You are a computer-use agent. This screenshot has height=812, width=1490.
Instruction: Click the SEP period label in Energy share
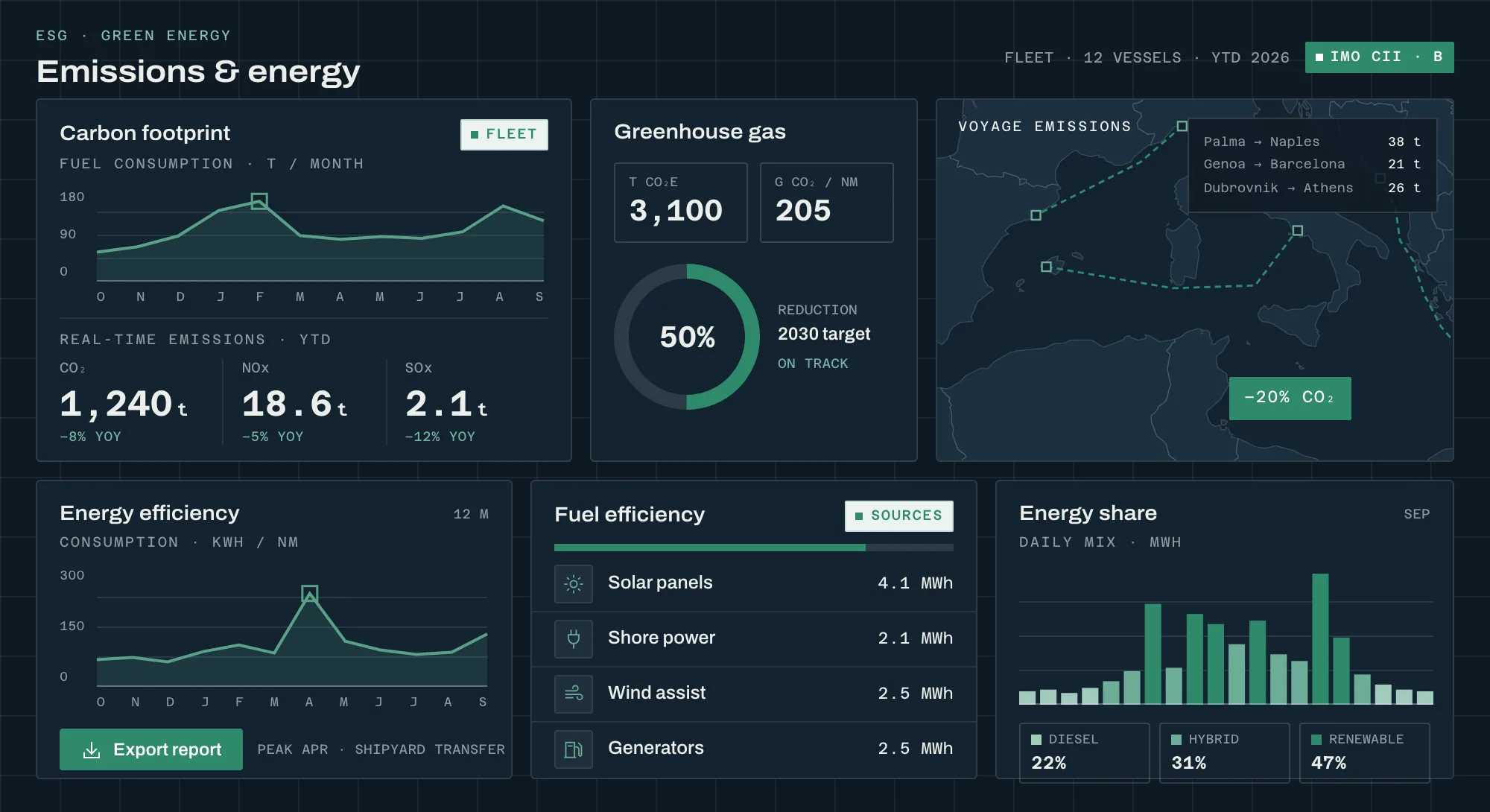(1416, 514)
